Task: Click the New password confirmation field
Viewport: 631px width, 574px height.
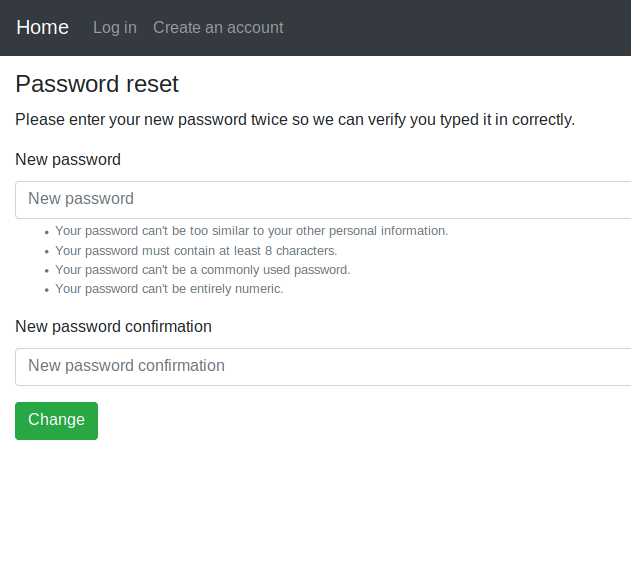Action: tap(323, 367)
